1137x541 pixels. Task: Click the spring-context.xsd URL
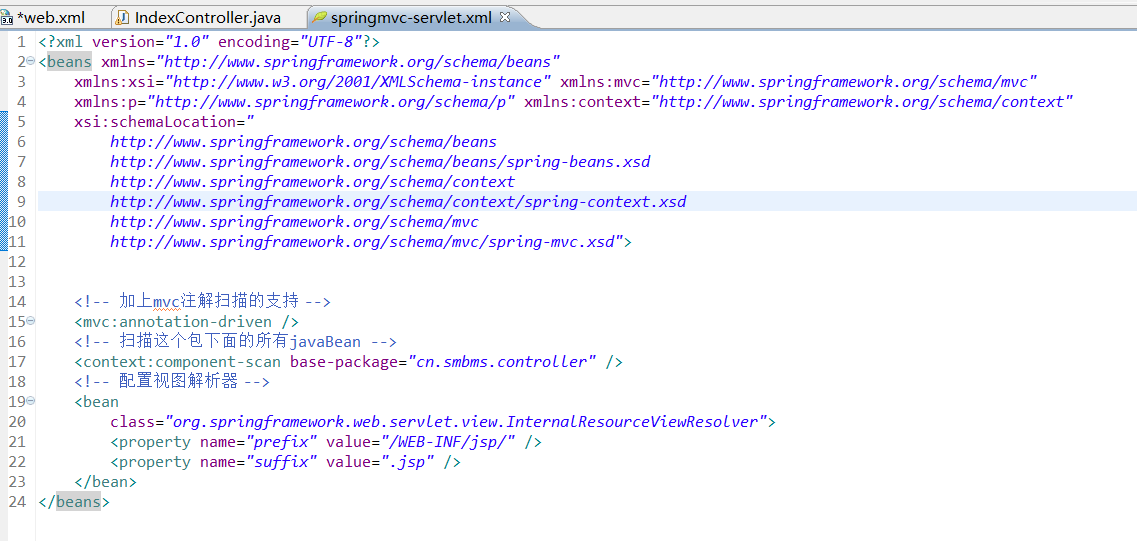coord(398,202)
